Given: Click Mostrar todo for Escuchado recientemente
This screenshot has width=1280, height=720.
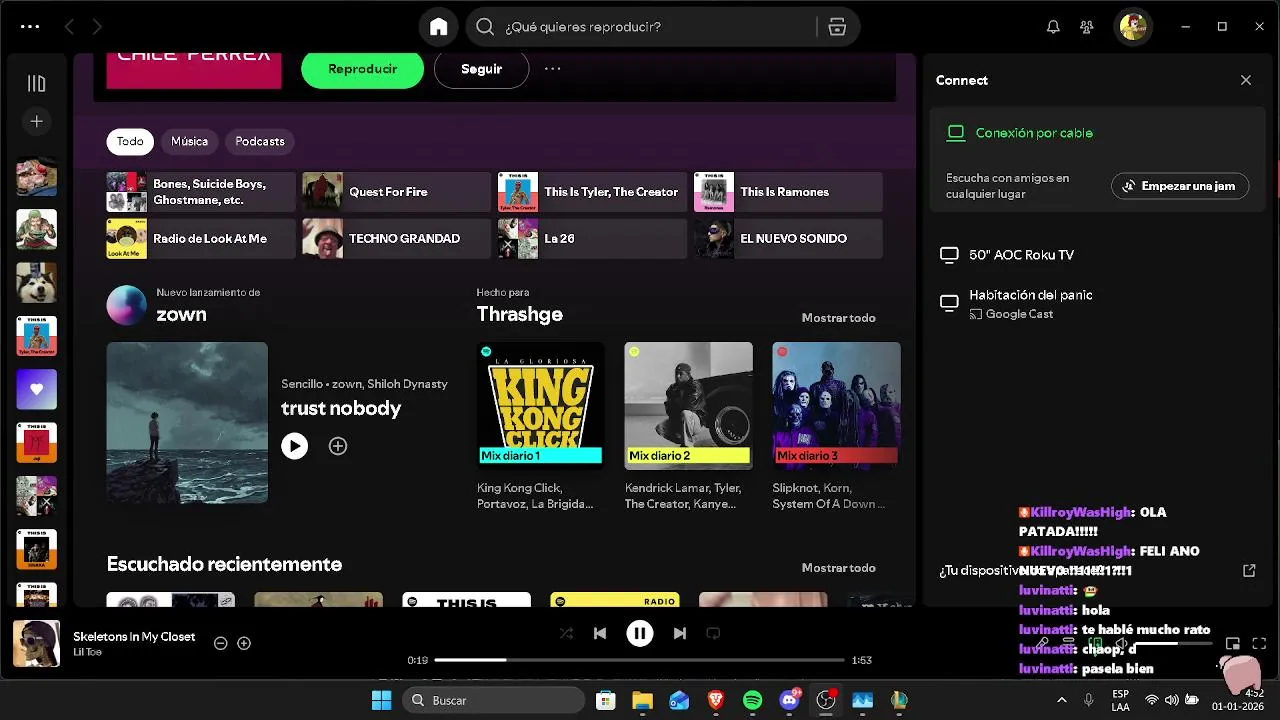Looking at the screenshot, I should tap(838, 568).
